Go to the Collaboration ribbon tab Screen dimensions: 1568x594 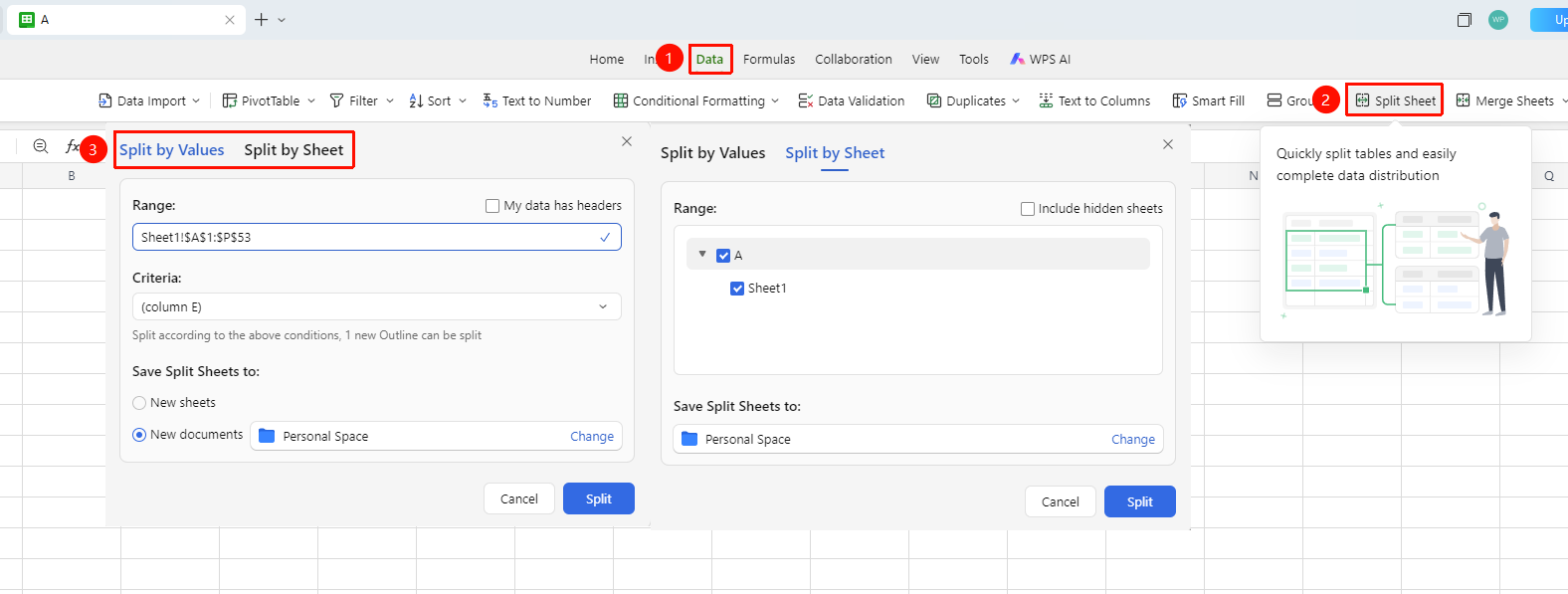tap(854, 59)
